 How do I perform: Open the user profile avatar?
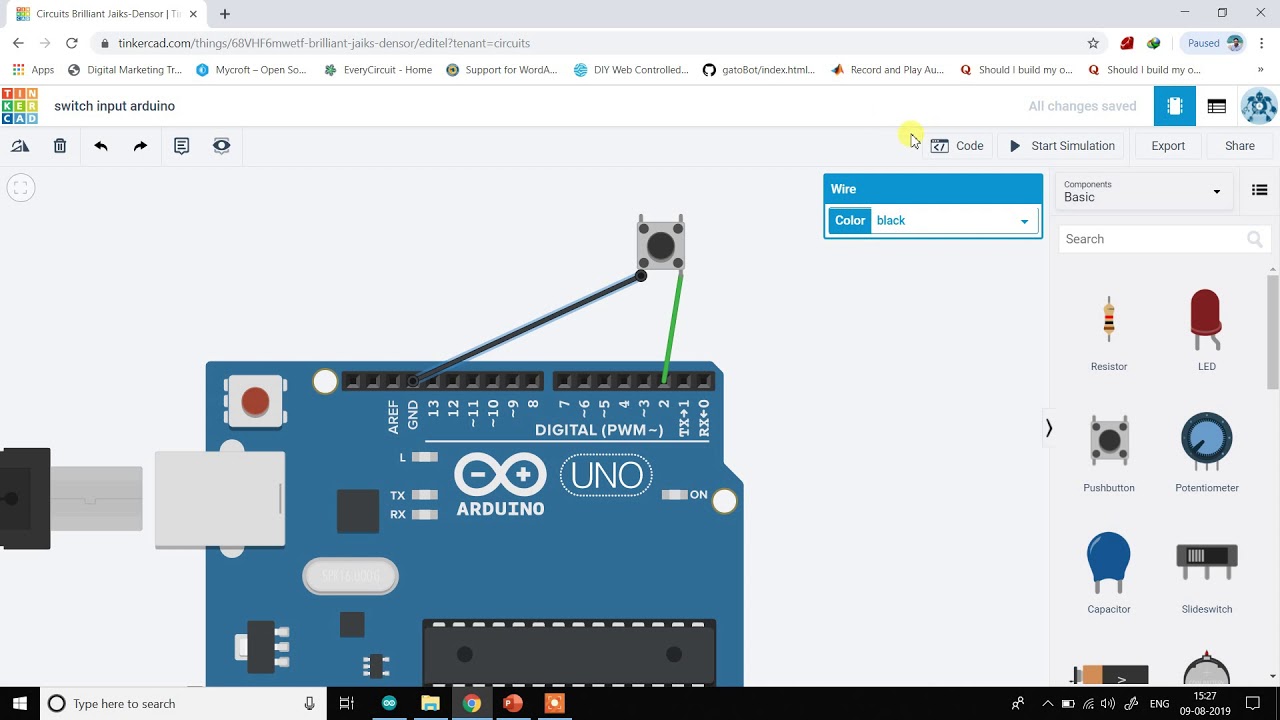[x=1259, y=106]
